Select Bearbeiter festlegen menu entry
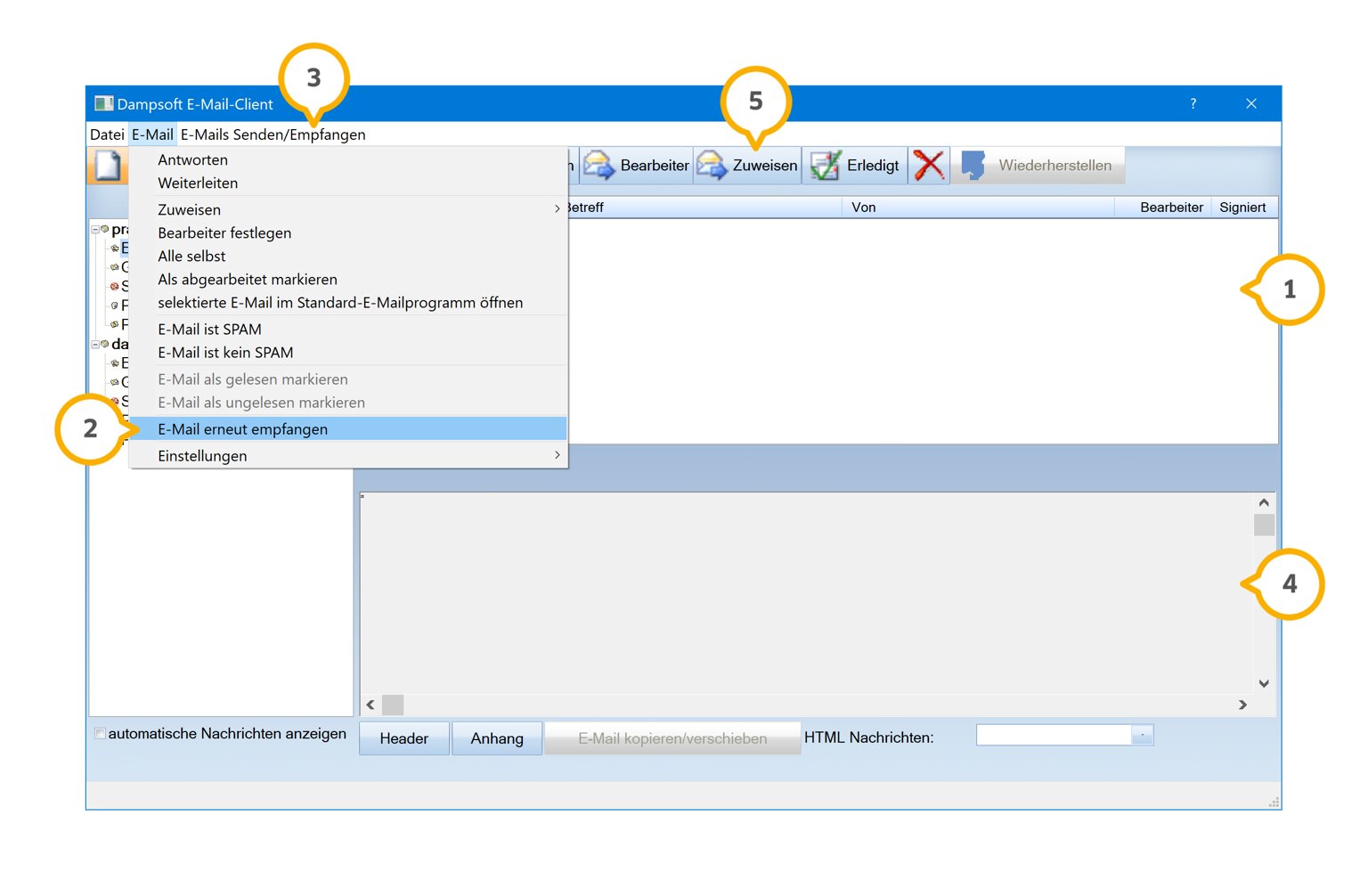The width and height of the screenshot is (1368, 896). tap(348, 233)
